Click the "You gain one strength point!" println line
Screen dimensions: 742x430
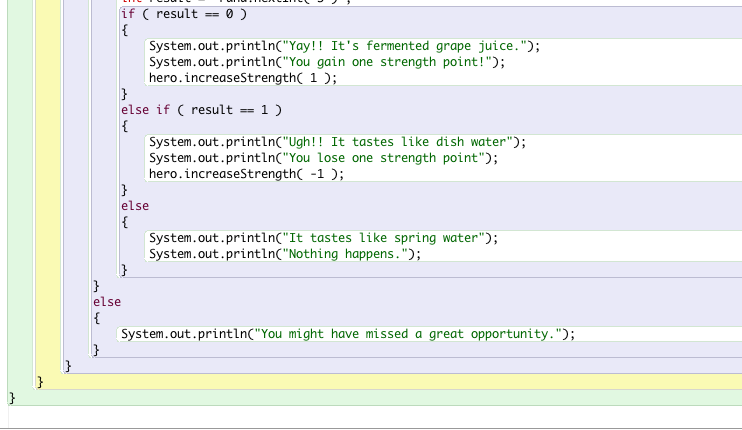click(327, 62)
